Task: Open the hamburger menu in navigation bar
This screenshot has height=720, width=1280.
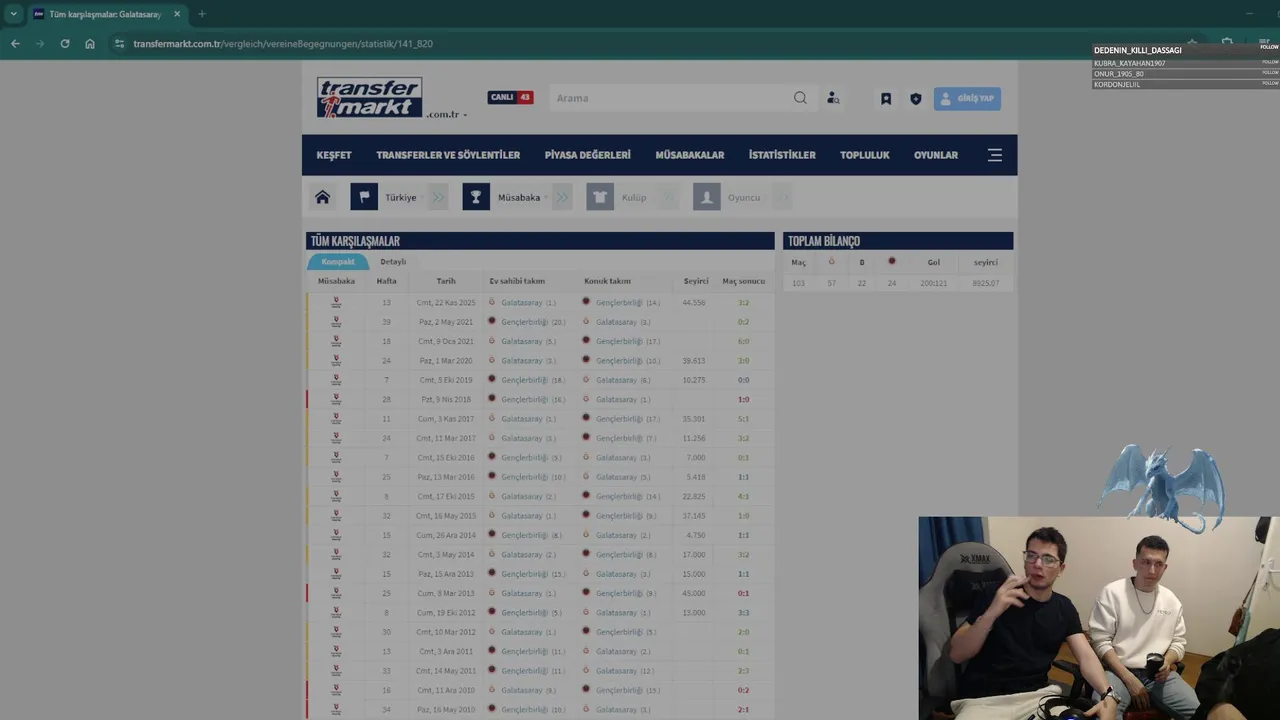Action: pos(995,155)
